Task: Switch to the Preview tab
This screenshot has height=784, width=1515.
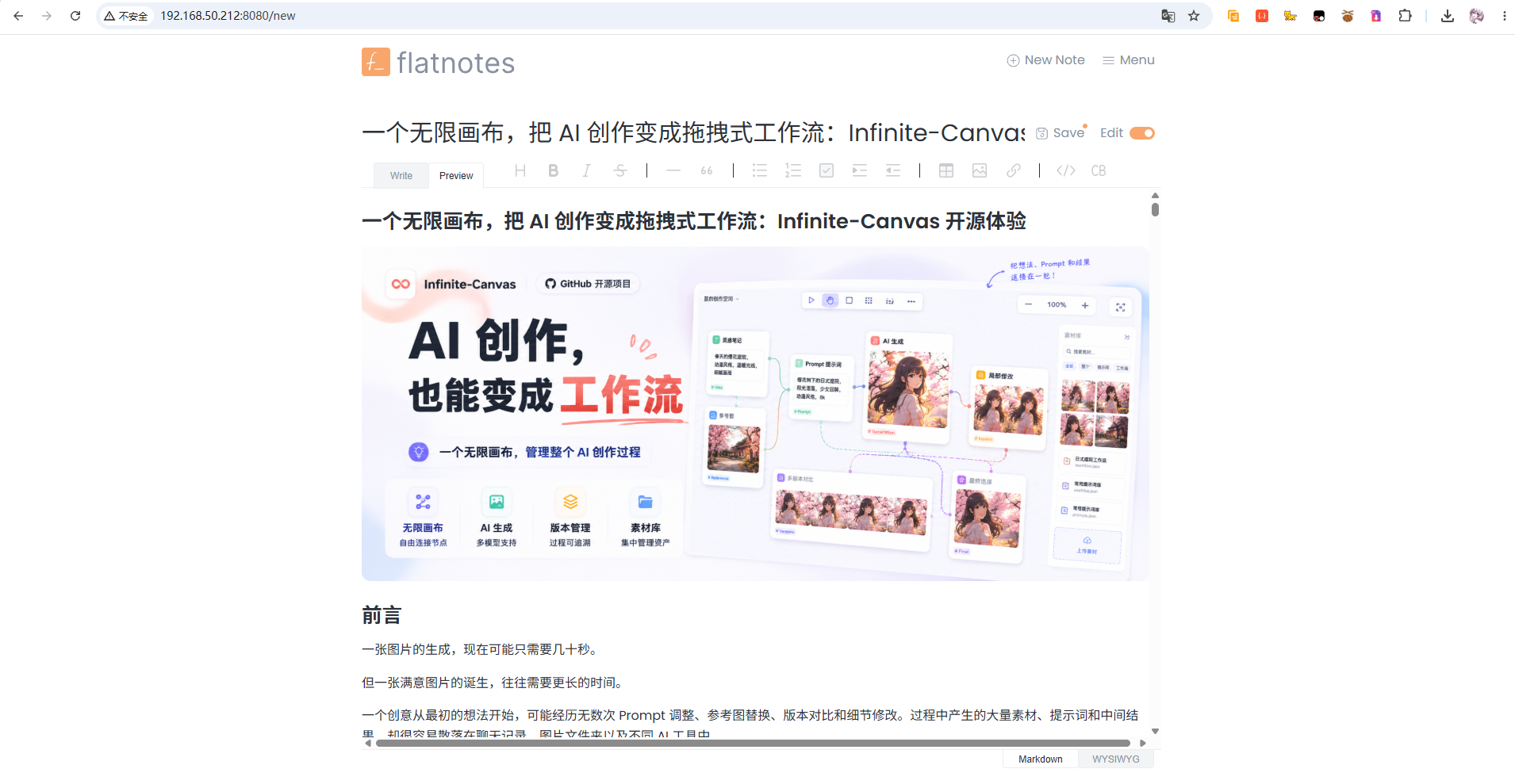Action: click(456, 176)
